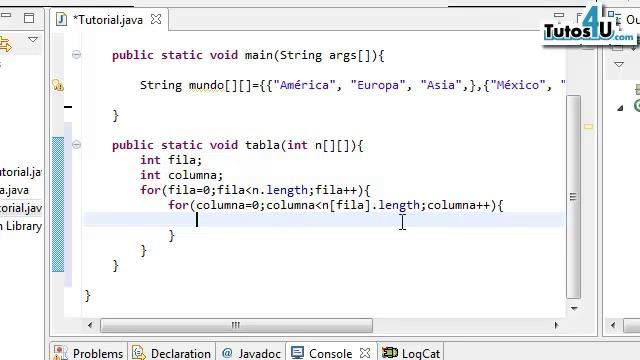The image size is (640, 360).
Task: Select the 'n Library' entry in Package Explorer
Action: pyautogui.click(x=21, y=226)
